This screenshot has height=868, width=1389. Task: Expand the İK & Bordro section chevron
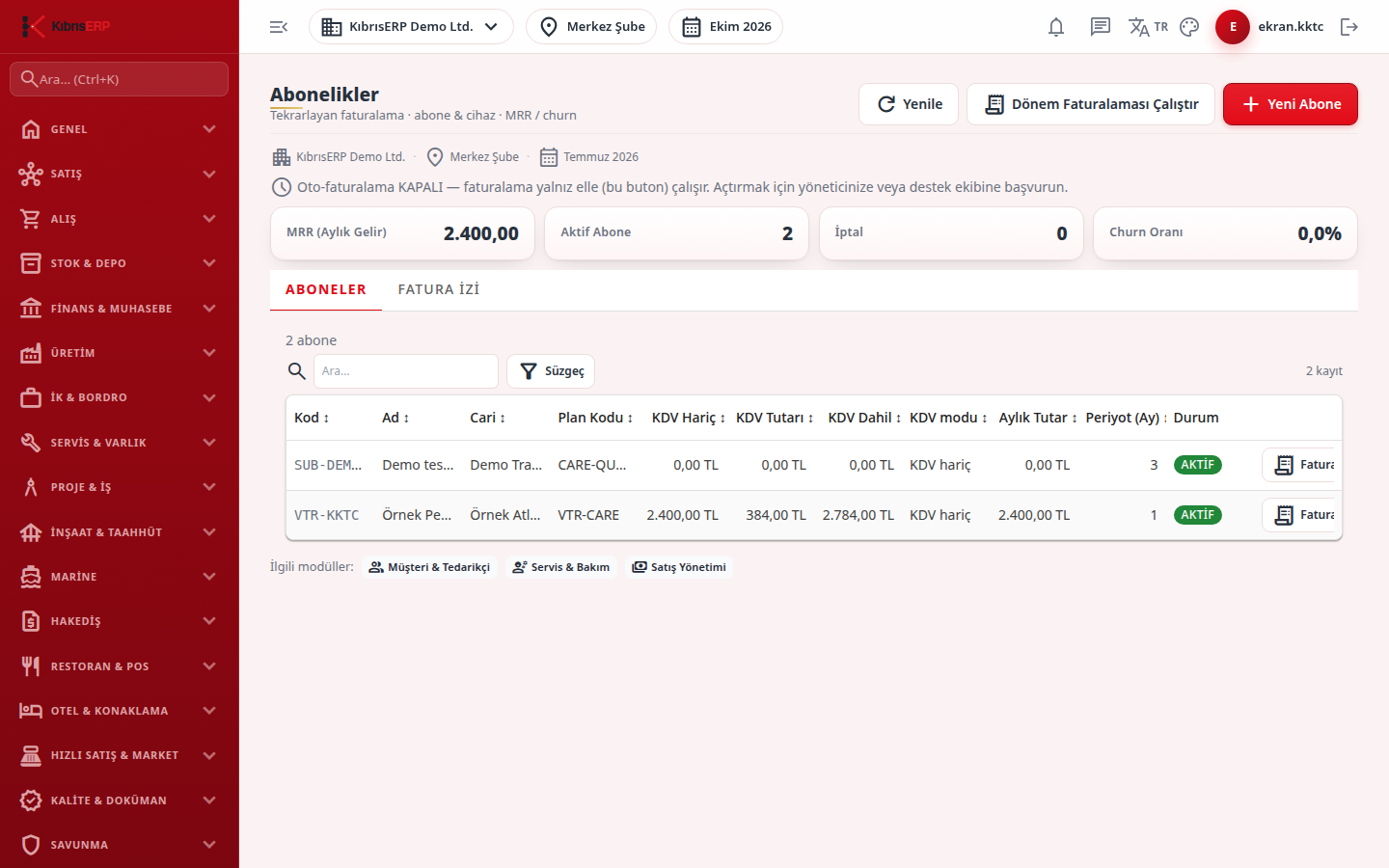click(209, 397)
